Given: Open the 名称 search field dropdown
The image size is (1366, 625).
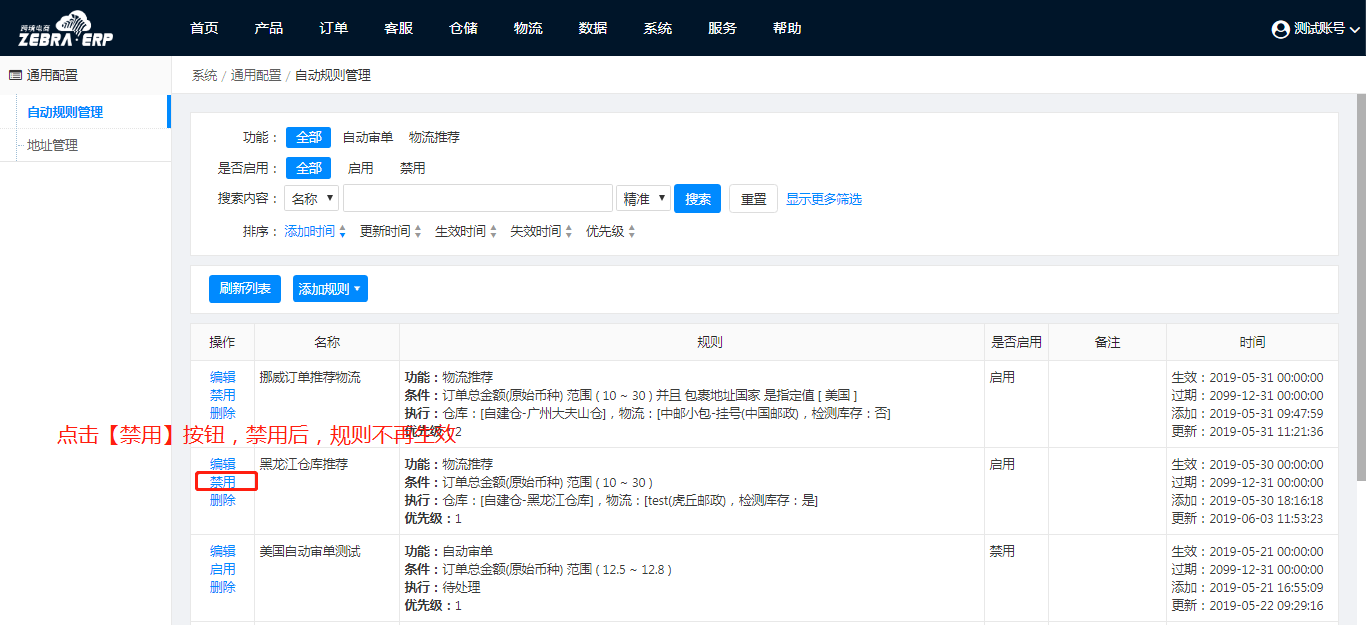Looking at the screenshot, I should [311, 199].
